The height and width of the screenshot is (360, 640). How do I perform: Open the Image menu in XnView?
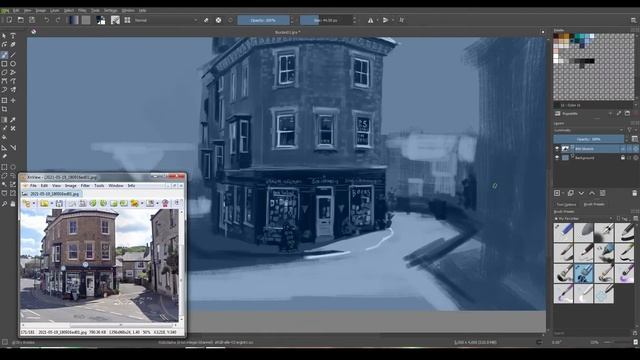[x=71, y=186]
